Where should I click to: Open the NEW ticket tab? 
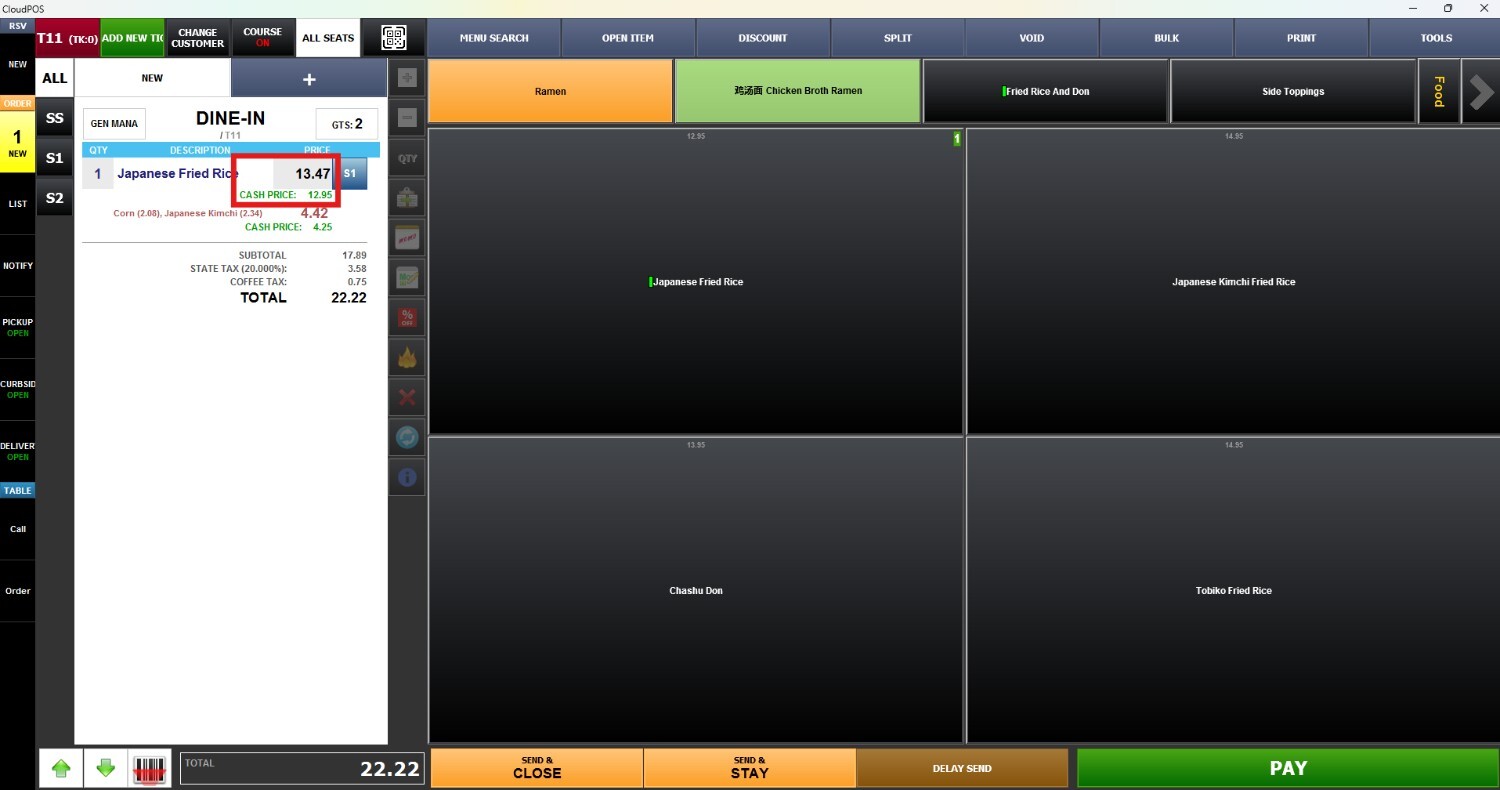(x=152, y=78)
